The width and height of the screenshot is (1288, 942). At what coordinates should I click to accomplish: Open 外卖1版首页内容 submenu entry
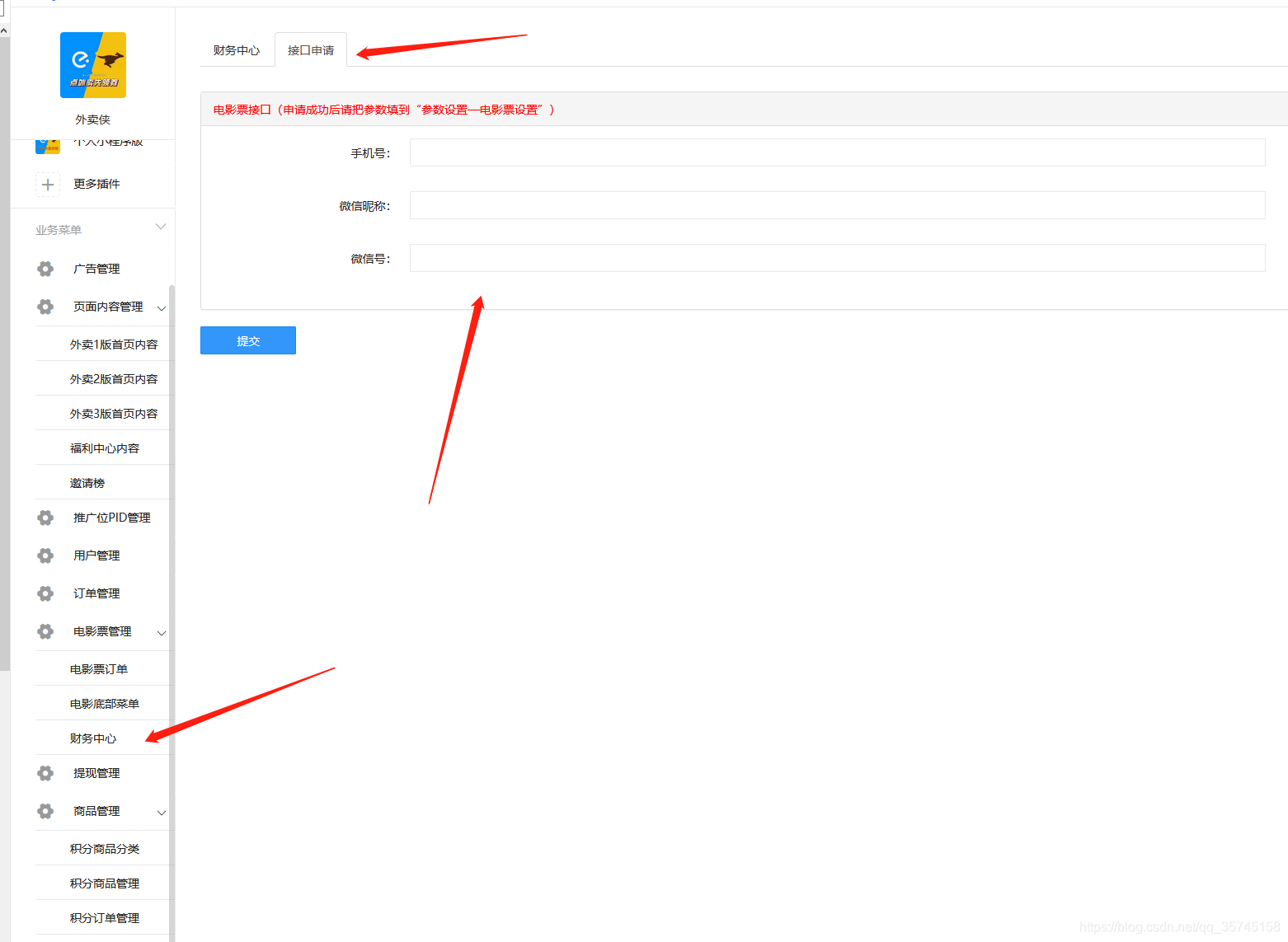pos(114,344)
